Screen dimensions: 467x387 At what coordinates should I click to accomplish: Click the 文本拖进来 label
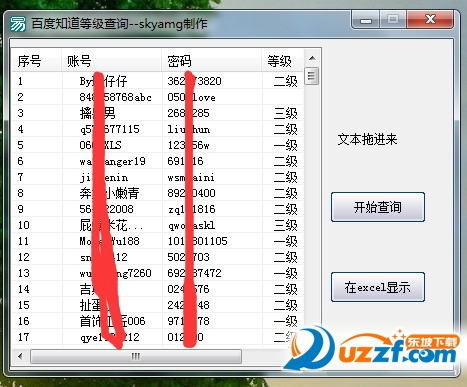367,139
